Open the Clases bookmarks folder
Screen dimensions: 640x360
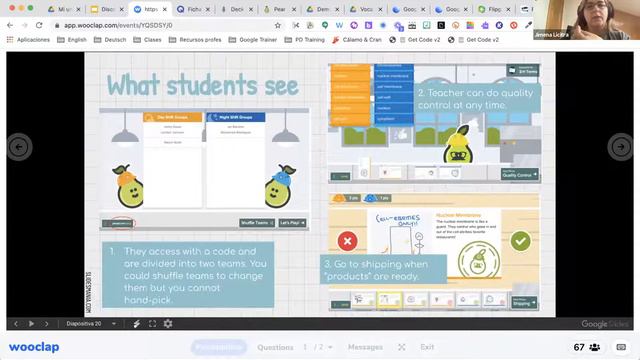pyautogui.click(x=147, y=40)
